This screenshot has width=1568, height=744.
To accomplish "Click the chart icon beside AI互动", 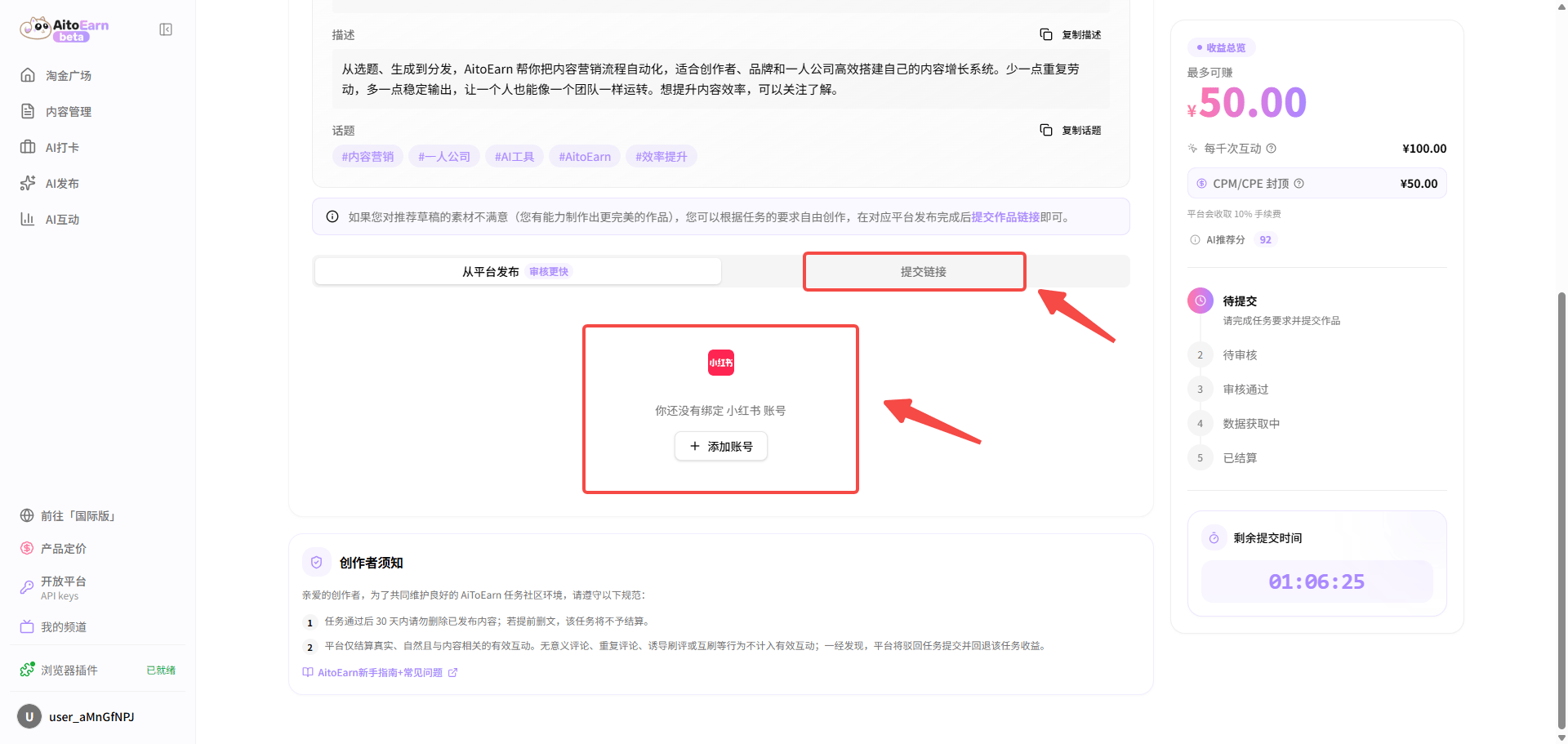I will [x=28, y=219].
